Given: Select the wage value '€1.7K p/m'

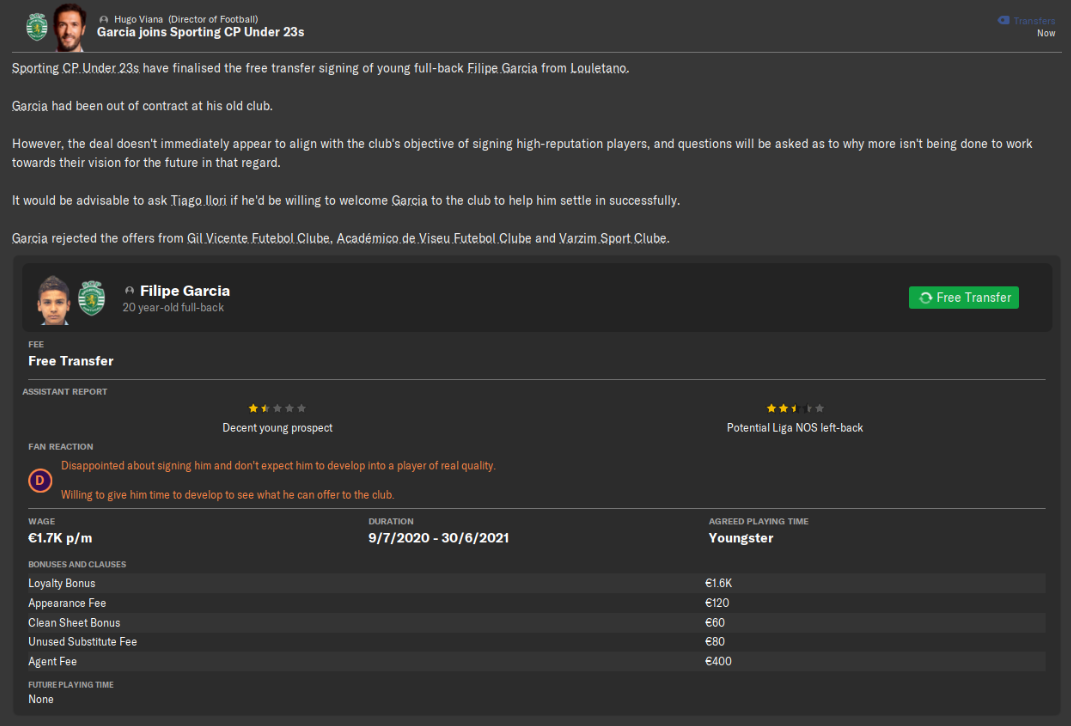Looking at the screenshot, I should point(60,538).
